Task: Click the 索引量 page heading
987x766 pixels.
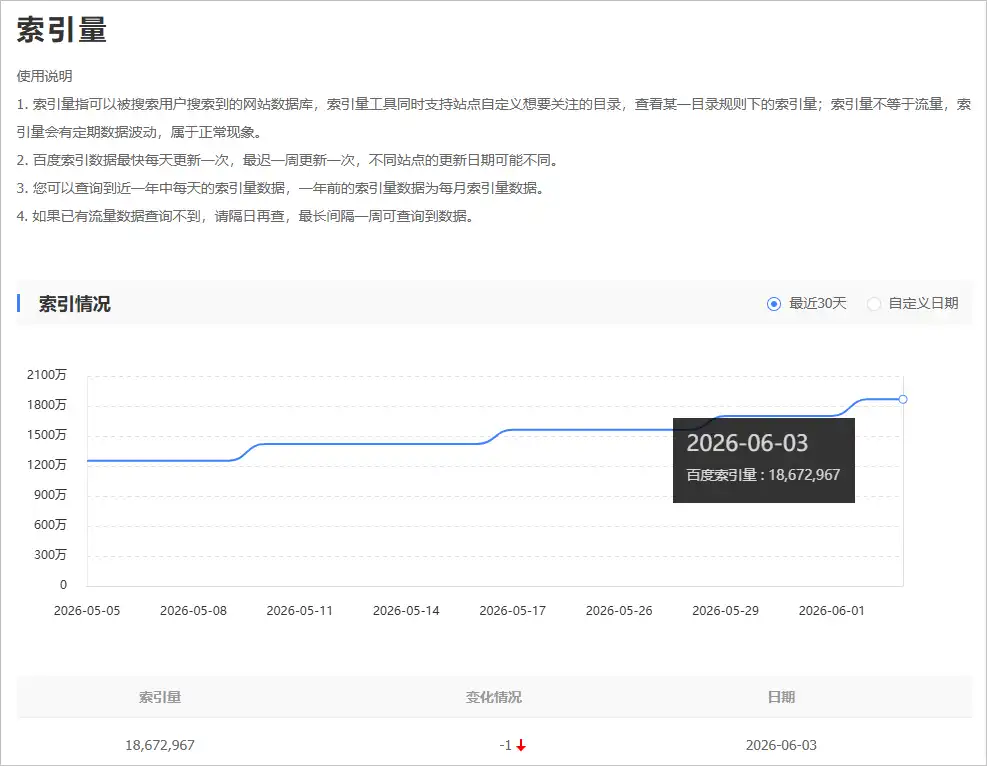Action: 62,30
